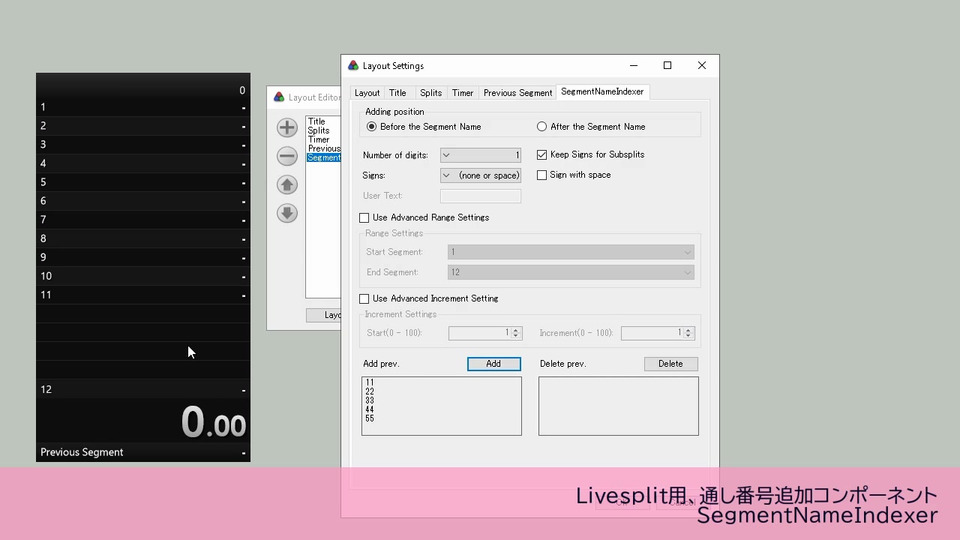Click the Add button

[x=493, y=364]
